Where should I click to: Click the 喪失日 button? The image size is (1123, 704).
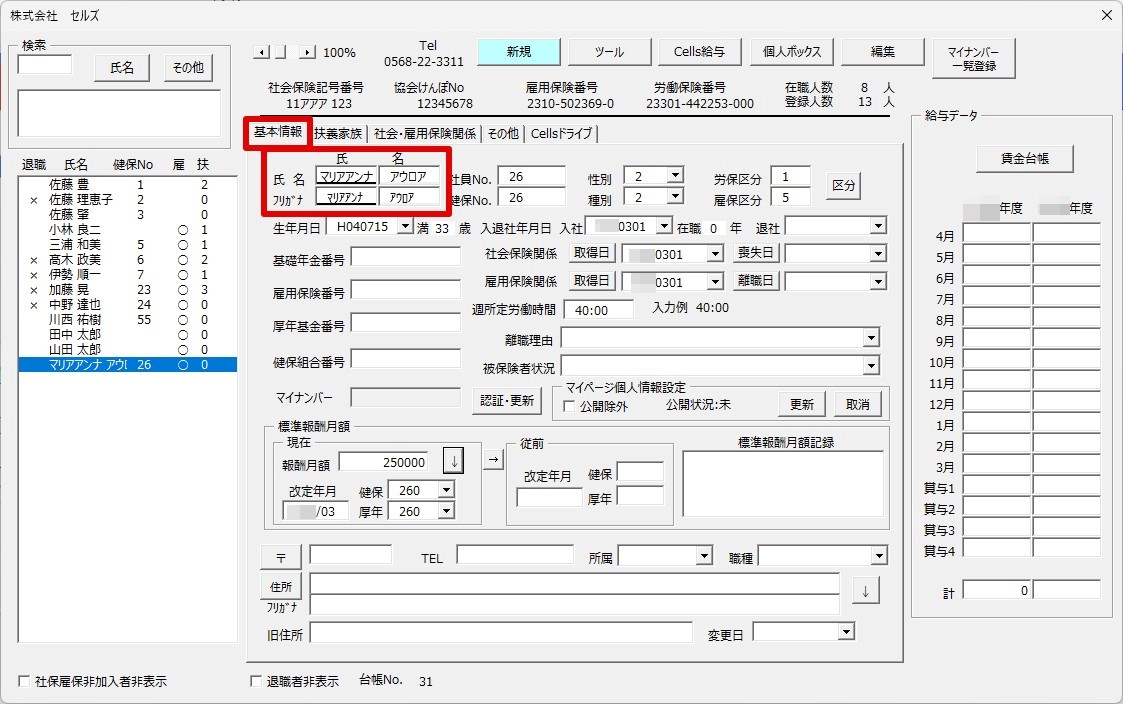(x=756, y=253)
